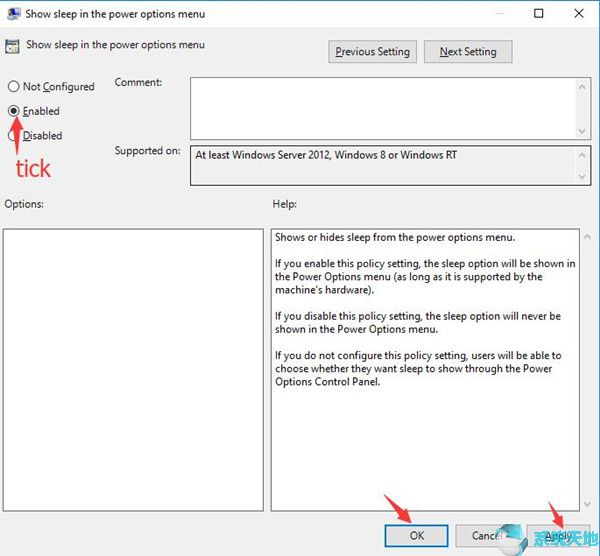The width and height of the screenshot is (600, 556).
Task: Close the window with the X
Action: tap(579, 13)
